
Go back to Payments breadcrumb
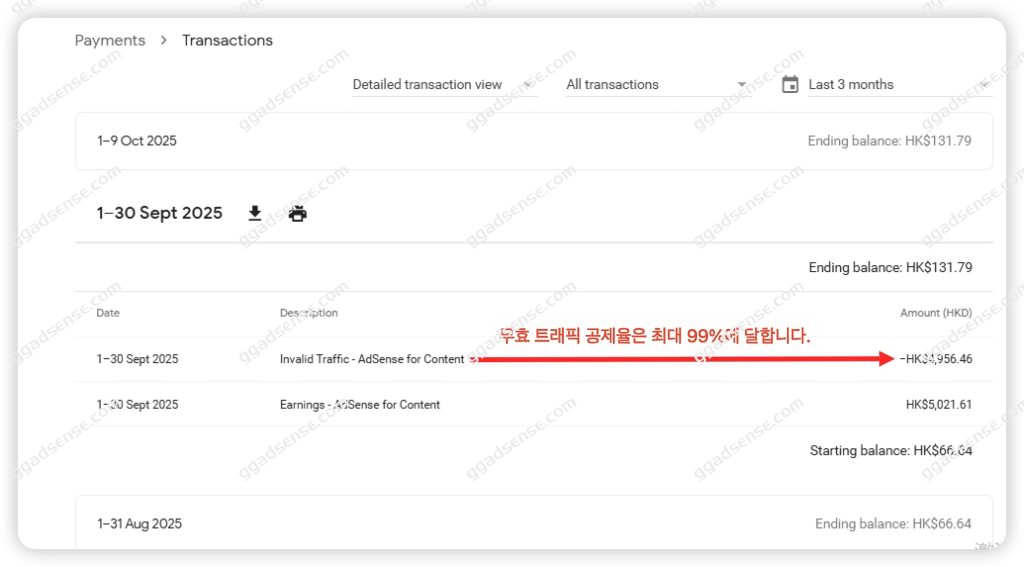tap(110, 40)
